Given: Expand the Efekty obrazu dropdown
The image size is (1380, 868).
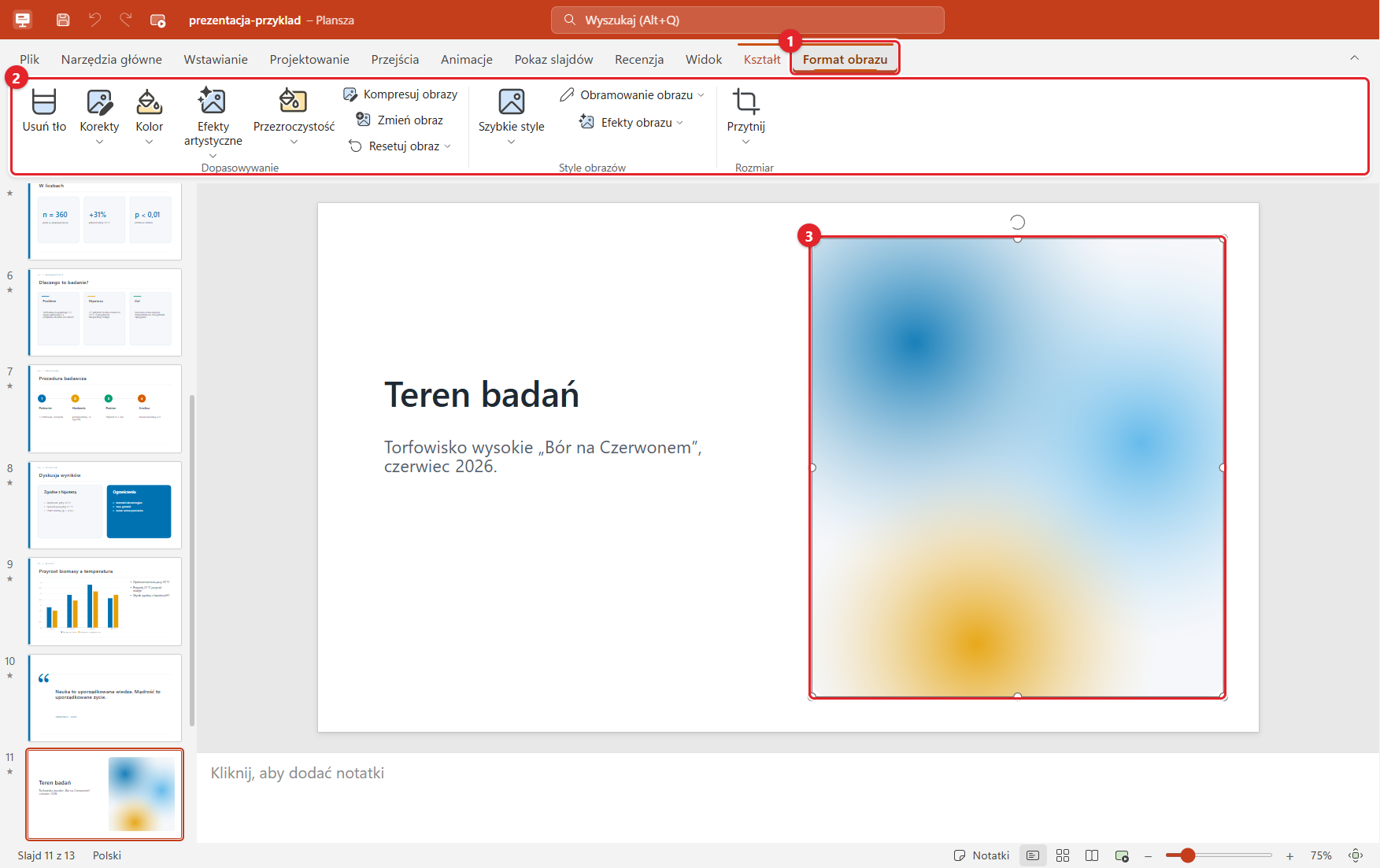Looking at the screenshot, I should [x=680, y=123].
